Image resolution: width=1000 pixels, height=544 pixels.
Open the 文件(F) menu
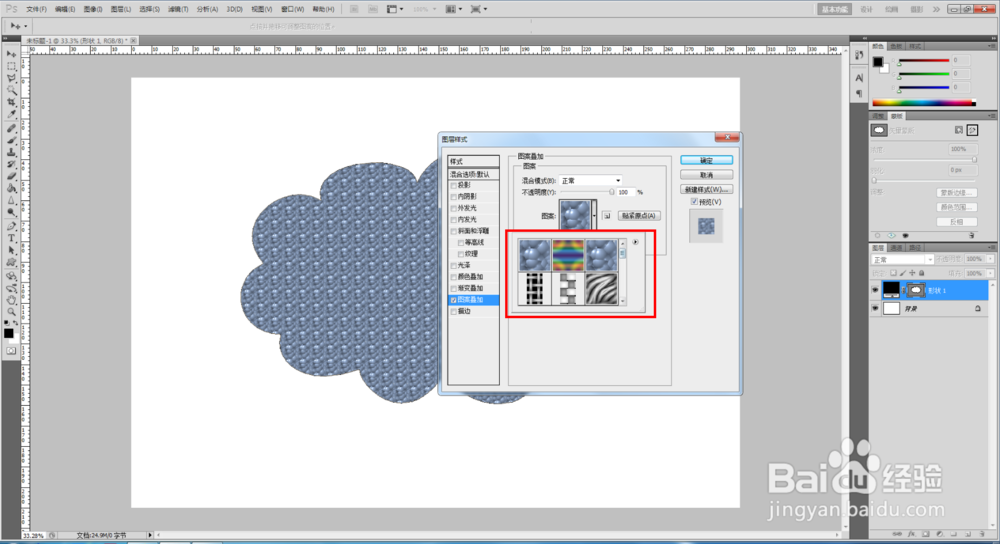36,10
